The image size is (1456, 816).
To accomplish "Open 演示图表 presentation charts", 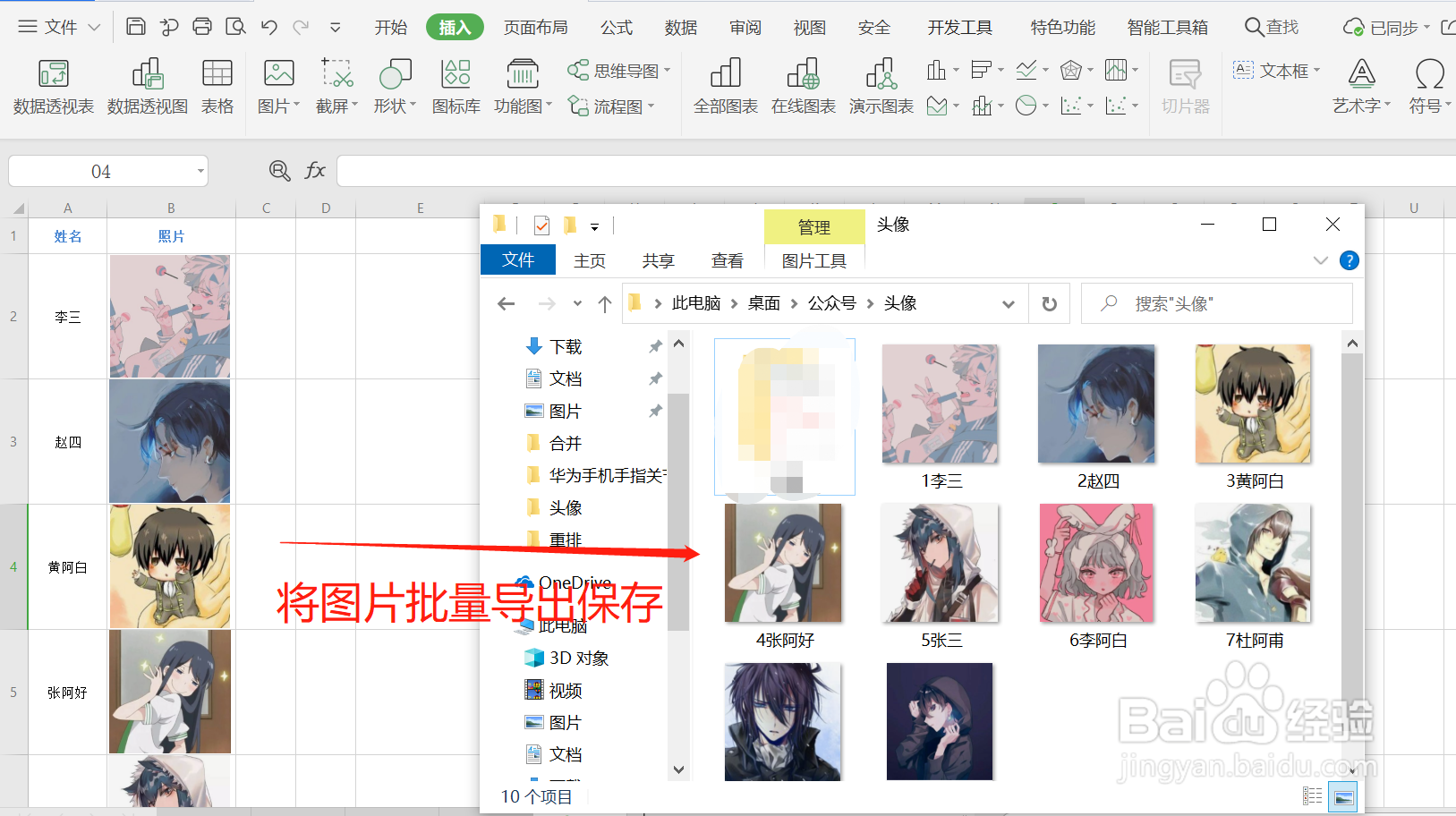I will (881, 87).
